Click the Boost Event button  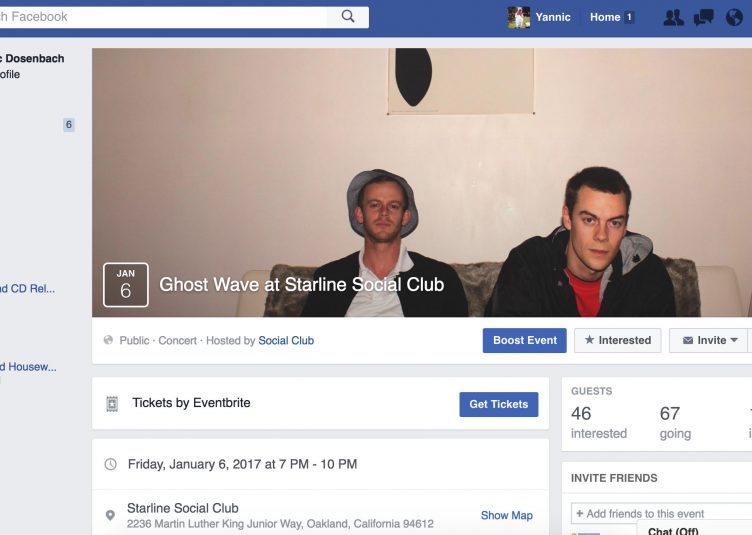(x=525, y=340)
